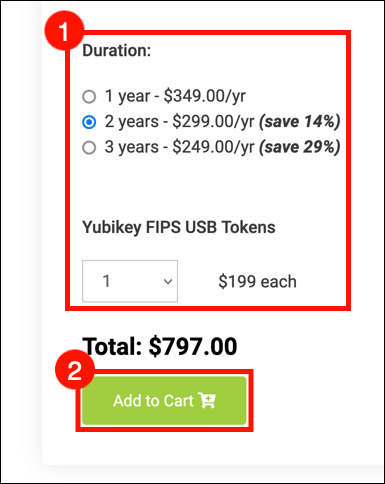
Task: Select the 2 years duration option
Action: 89,122
